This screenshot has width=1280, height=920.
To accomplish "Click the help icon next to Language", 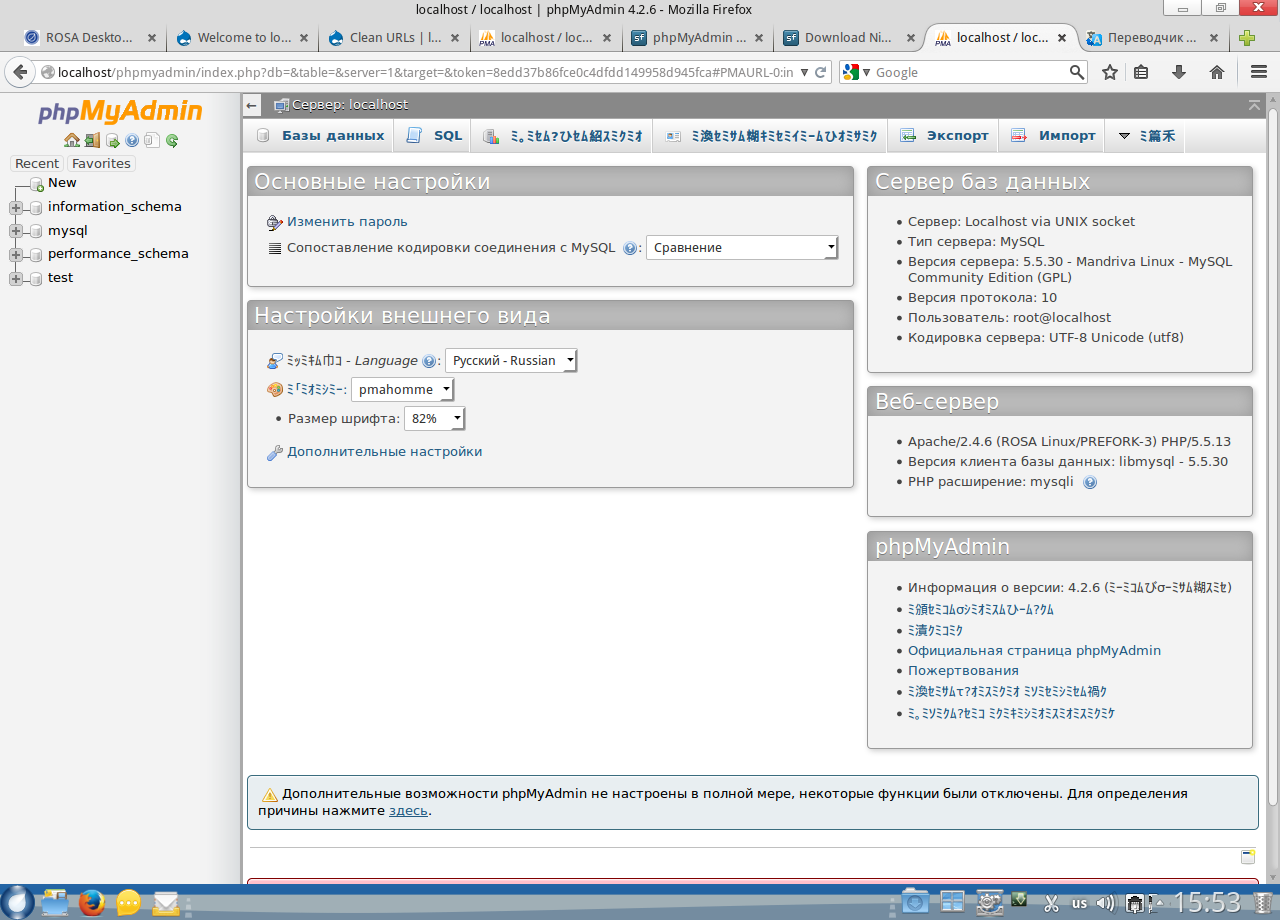I will 429,361.
